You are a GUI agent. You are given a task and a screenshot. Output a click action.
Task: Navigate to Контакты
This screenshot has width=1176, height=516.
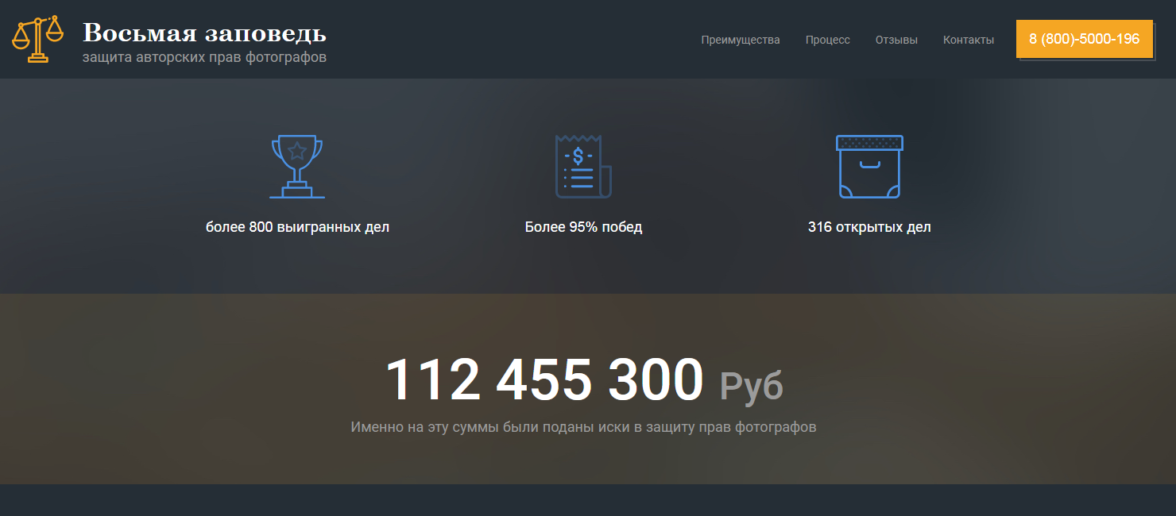click(x=968, y=40)
